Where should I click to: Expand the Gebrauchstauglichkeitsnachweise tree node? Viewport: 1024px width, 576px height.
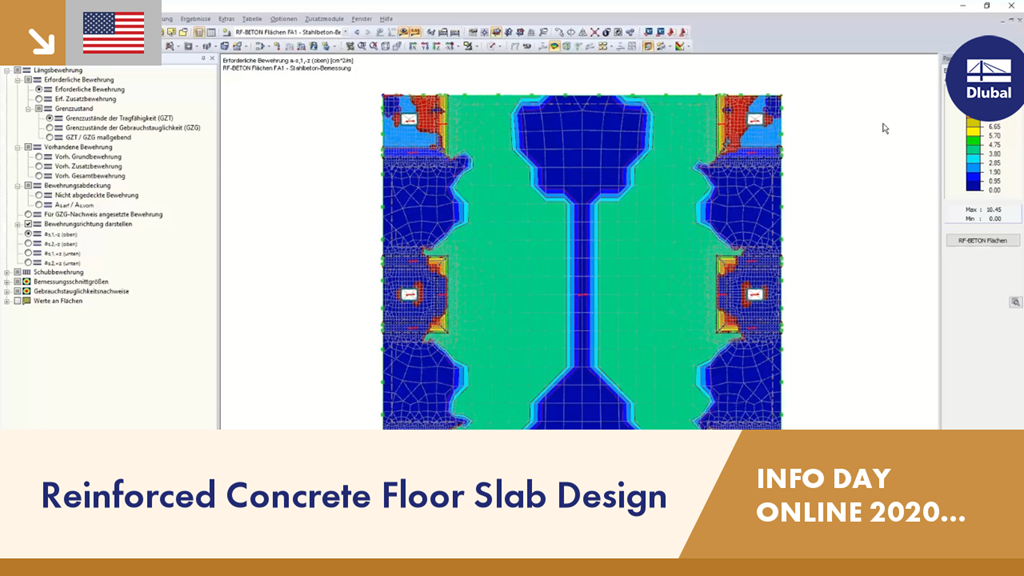click(x=7, y=291)
